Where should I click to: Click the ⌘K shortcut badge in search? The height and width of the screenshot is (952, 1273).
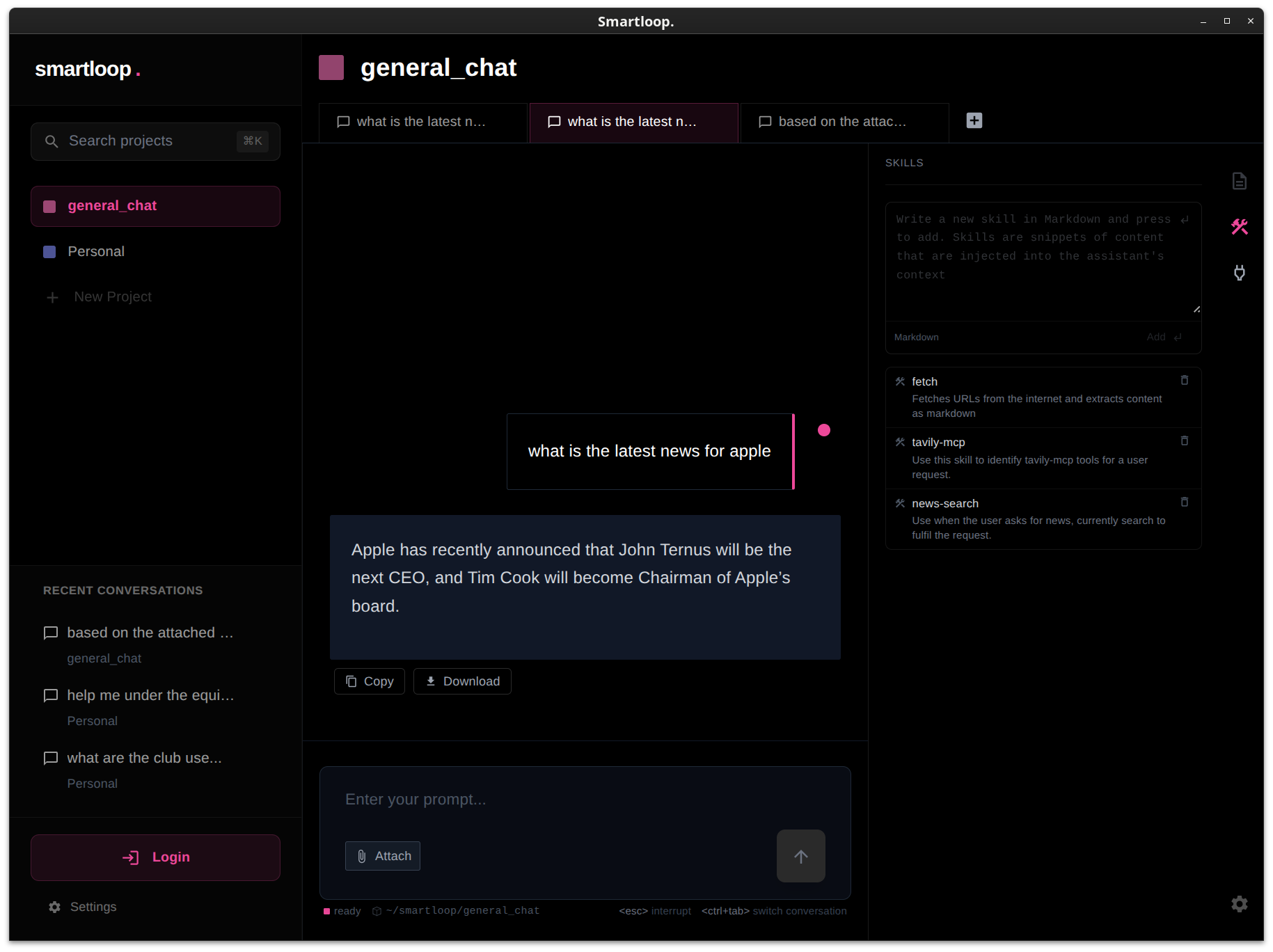[253, 141]
